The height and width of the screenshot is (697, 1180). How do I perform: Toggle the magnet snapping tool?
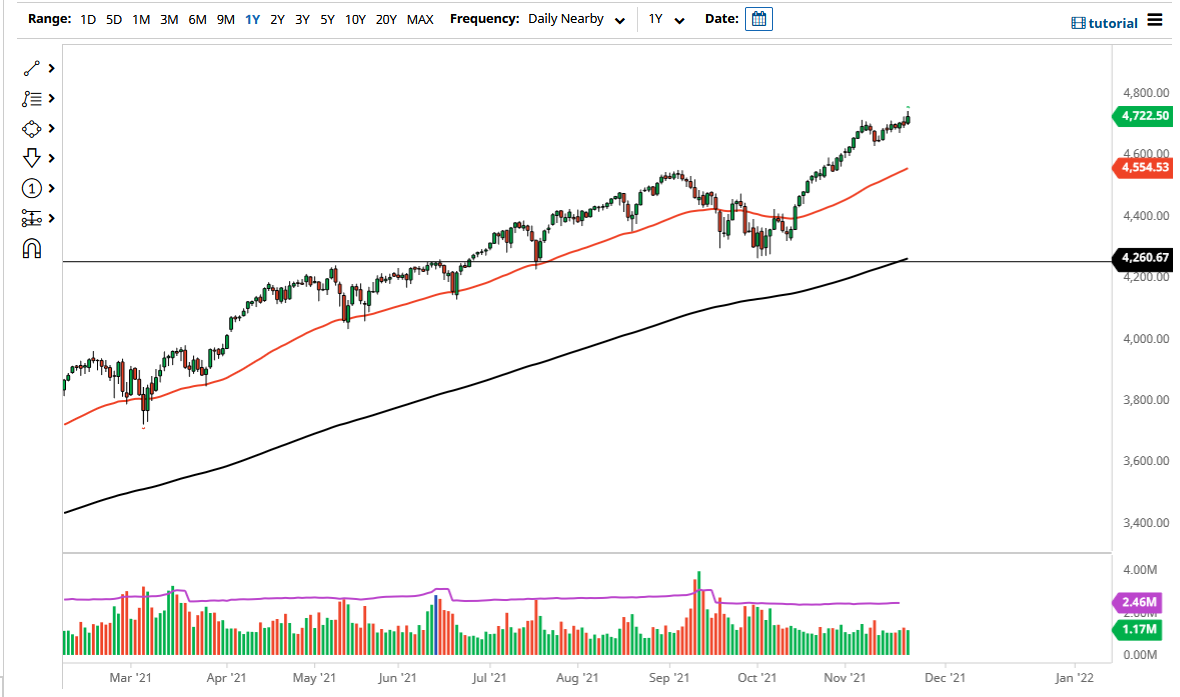pyautogui.click(x=30, y=248)
